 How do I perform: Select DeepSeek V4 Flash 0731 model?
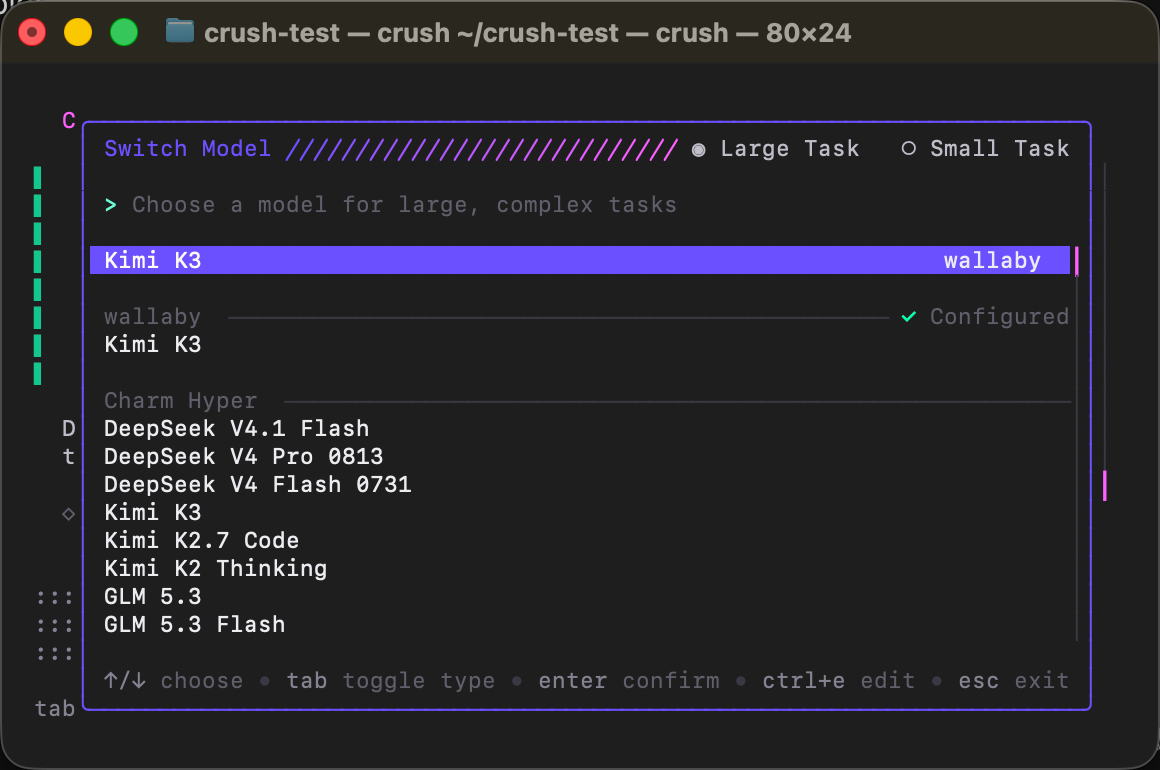point(257,484)
